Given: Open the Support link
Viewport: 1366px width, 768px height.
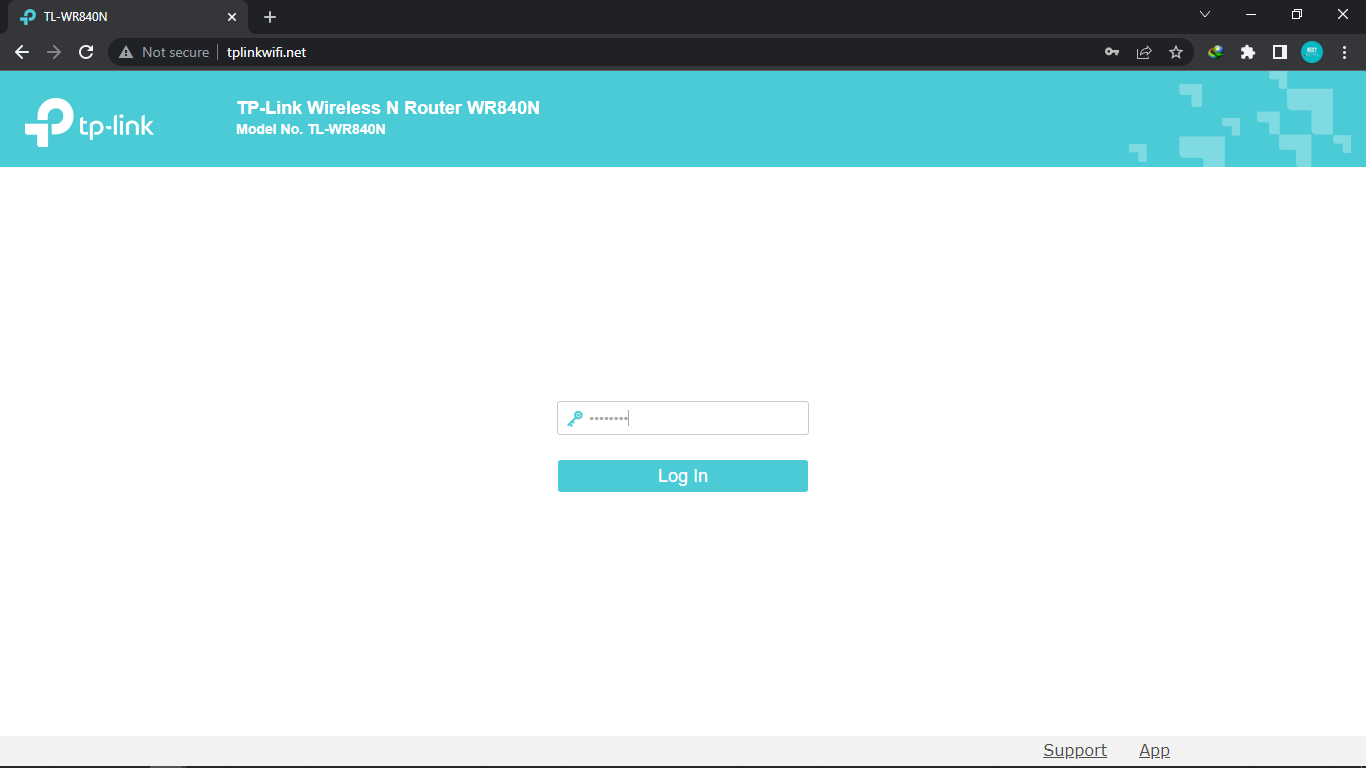Looking at the screenshot, I should pyautogui.click(x=1075, y=750).
